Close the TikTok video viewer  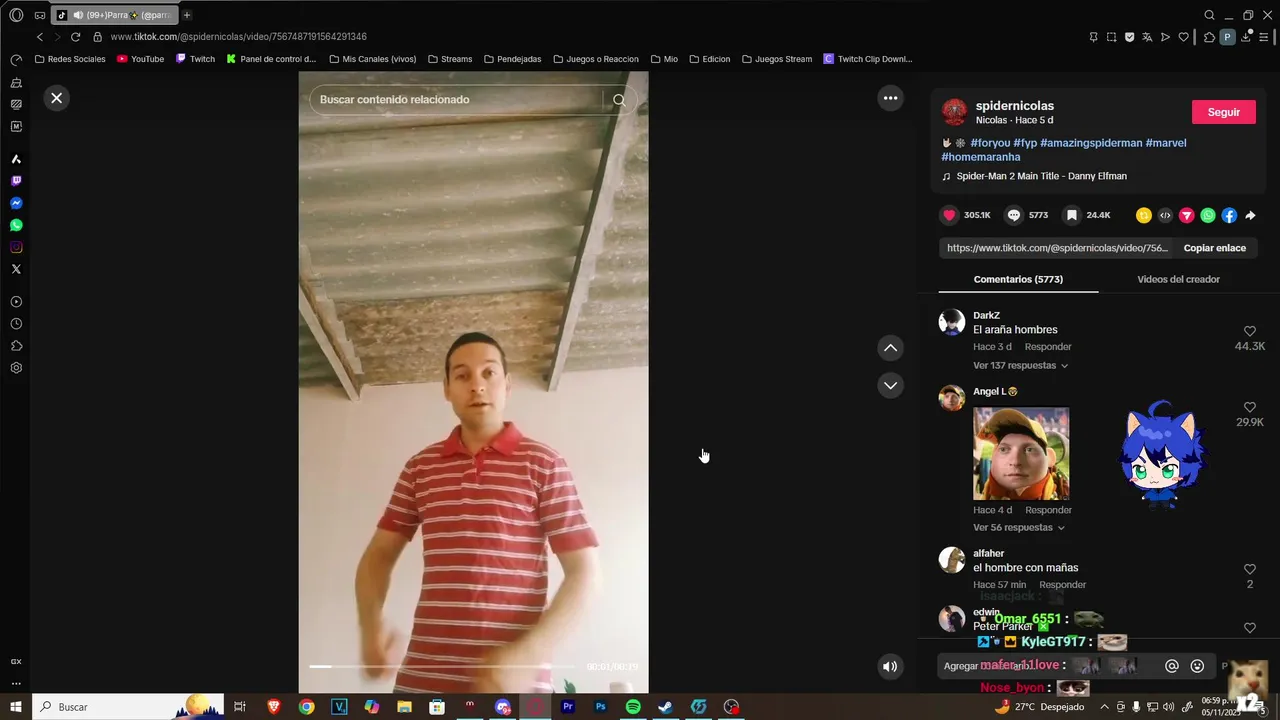pos(57,98)
